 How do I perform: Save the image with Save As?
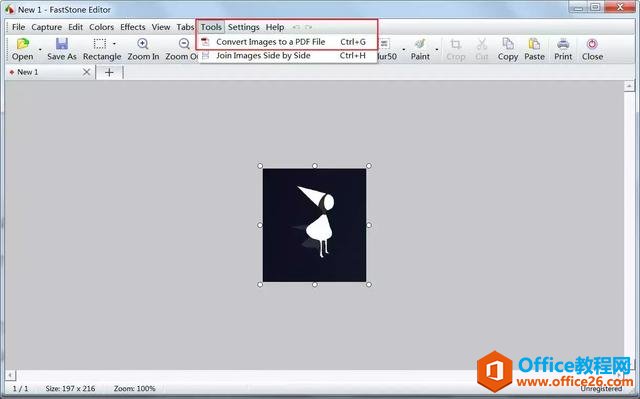[x=62, y=49]
